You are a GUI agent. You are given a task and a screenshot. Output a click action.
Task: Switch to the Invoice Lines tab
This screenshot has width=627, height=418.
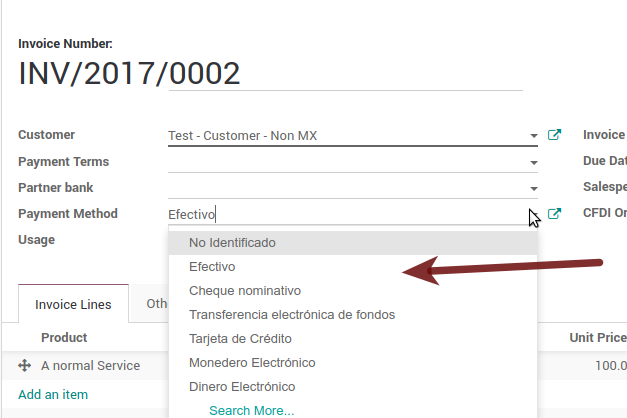[x=73, y=304]
